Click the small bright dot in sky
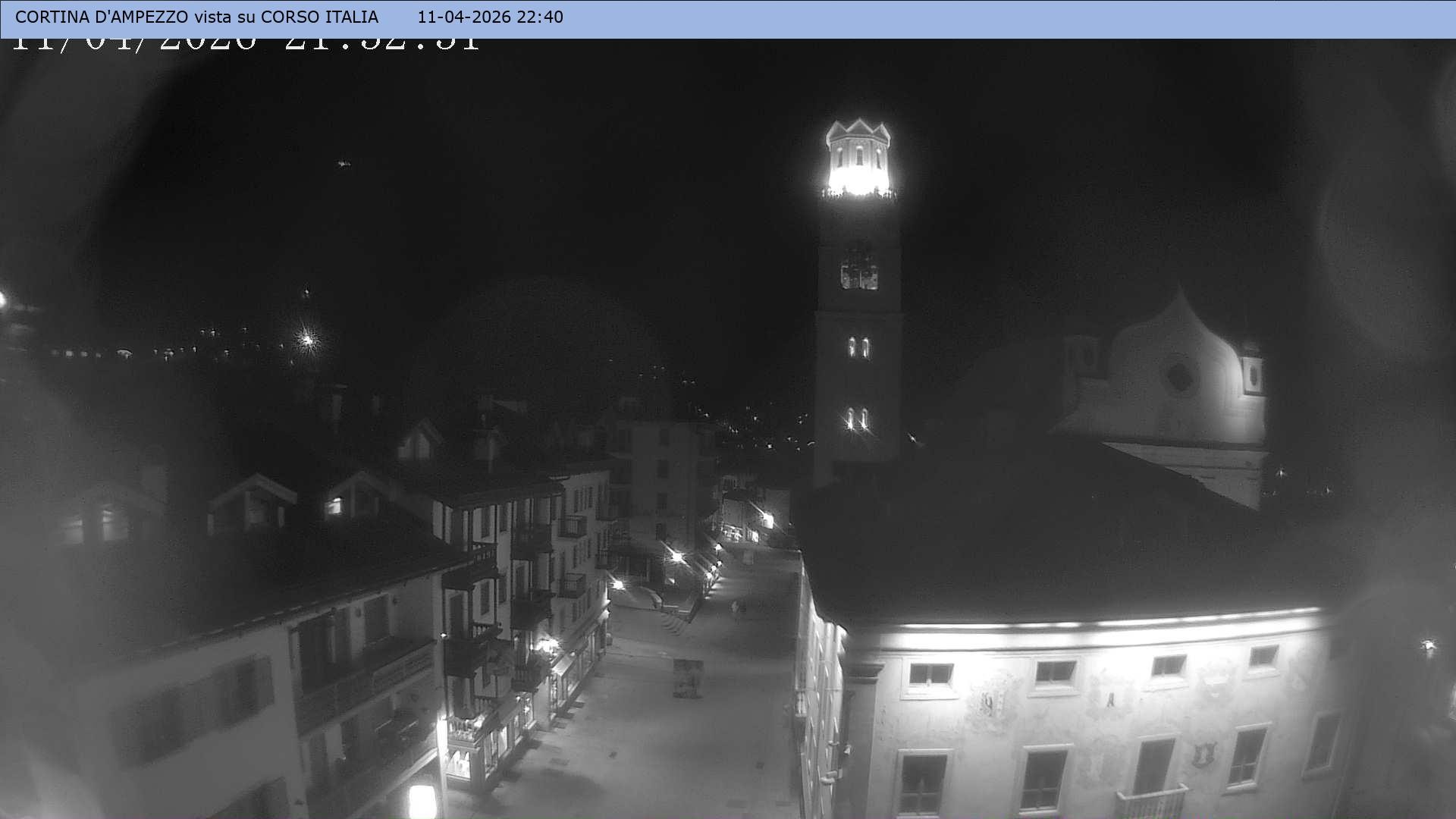This screenshot has height=819, width=1456. click(344, 163)
